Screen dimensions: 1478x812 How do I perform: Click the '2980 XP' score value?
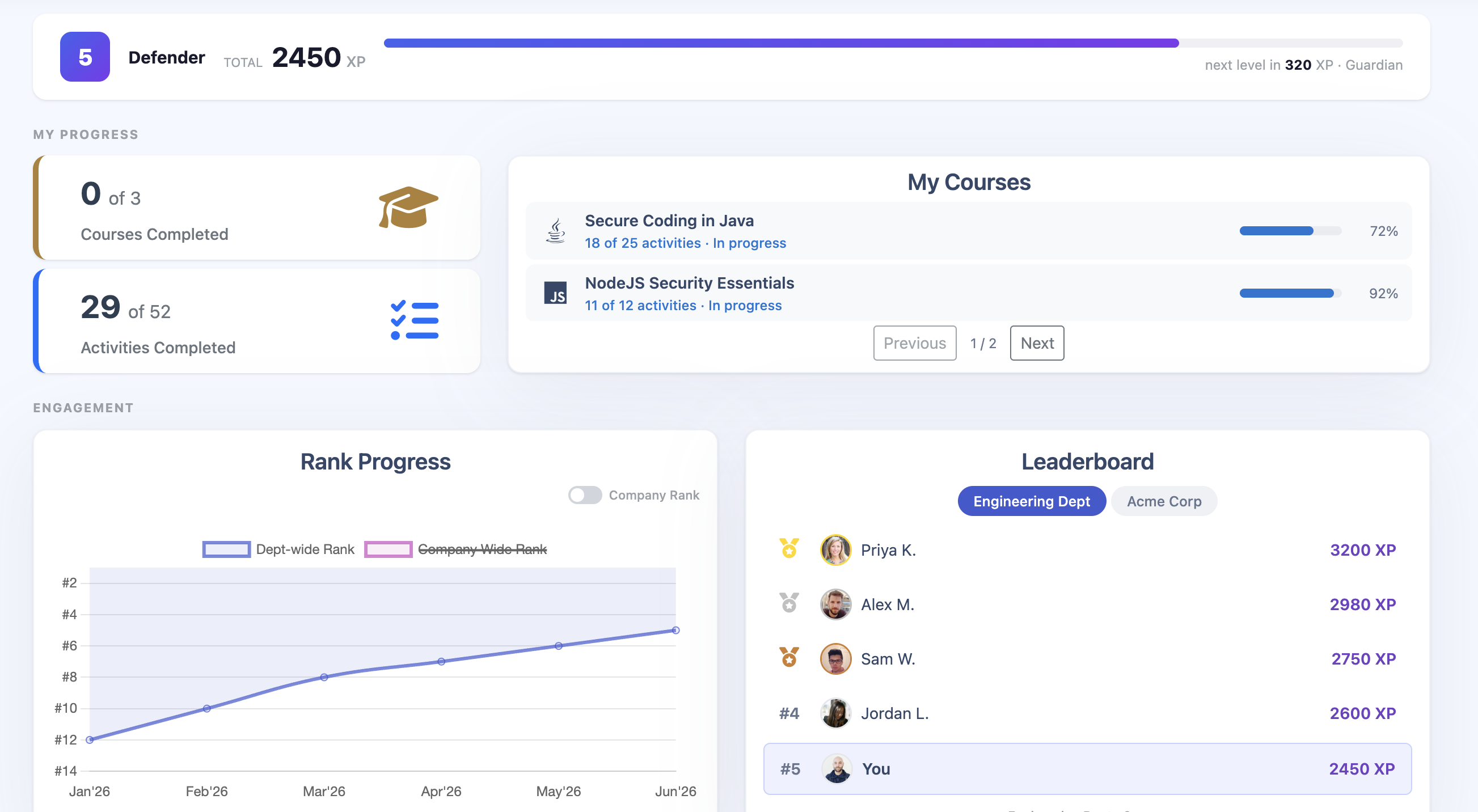point(1363,604)
